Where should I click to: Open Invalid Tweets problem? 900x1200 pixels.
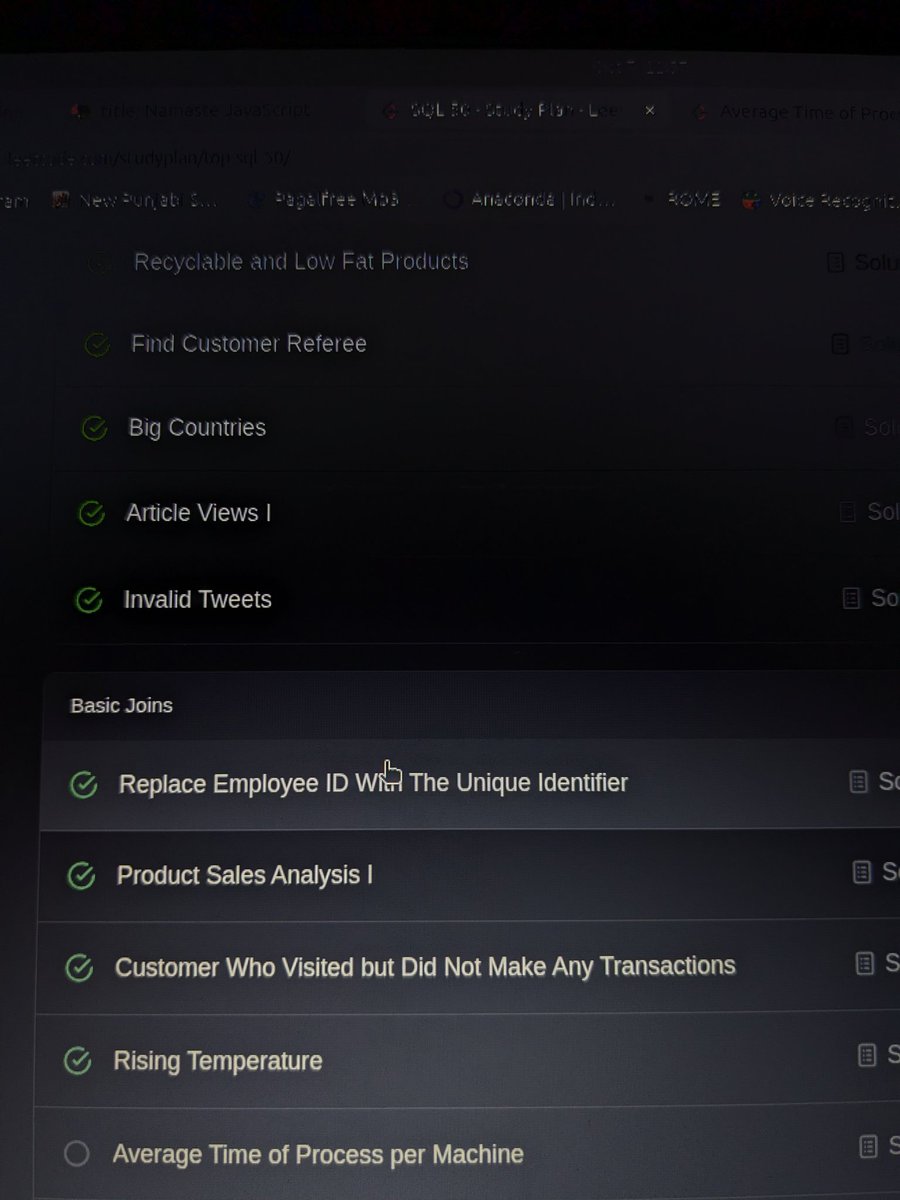pyautogui.click(x=197, y=599)
